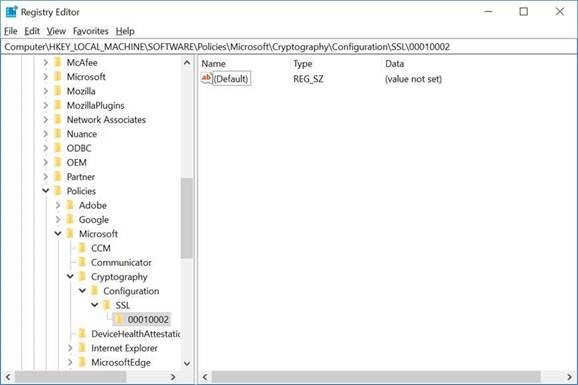
Task: Collapse the Cryptography key
Action: click(70, 276)
